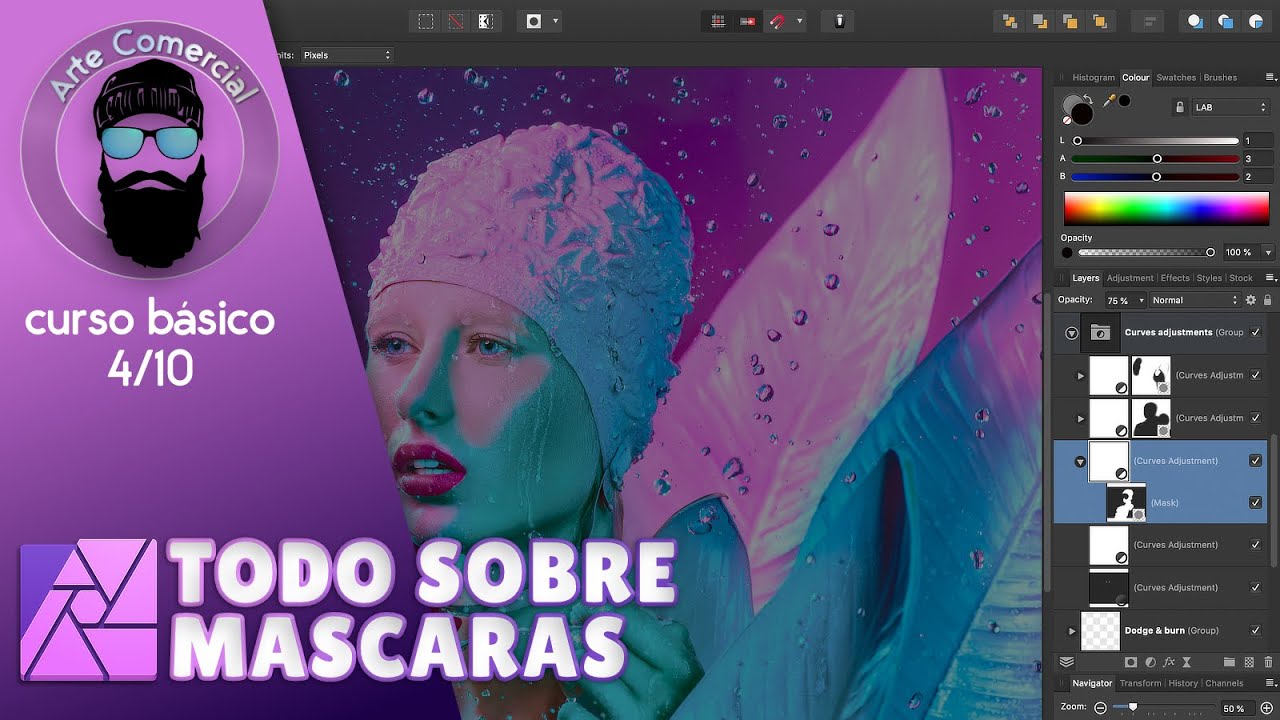Click the Deselect icon with red slash
Viewport: 1280px width, 720px height.
click(x=455, y=21)
